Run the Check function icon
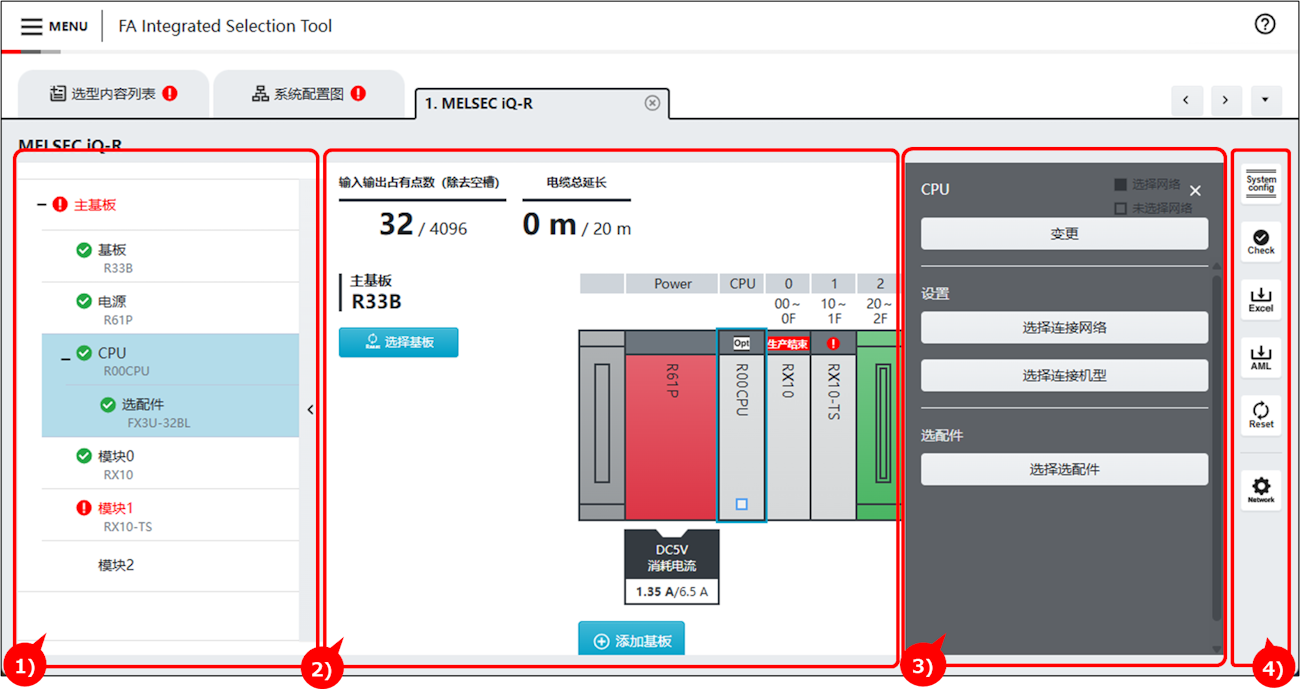 pyautogui.click(x=1261, y=240)
